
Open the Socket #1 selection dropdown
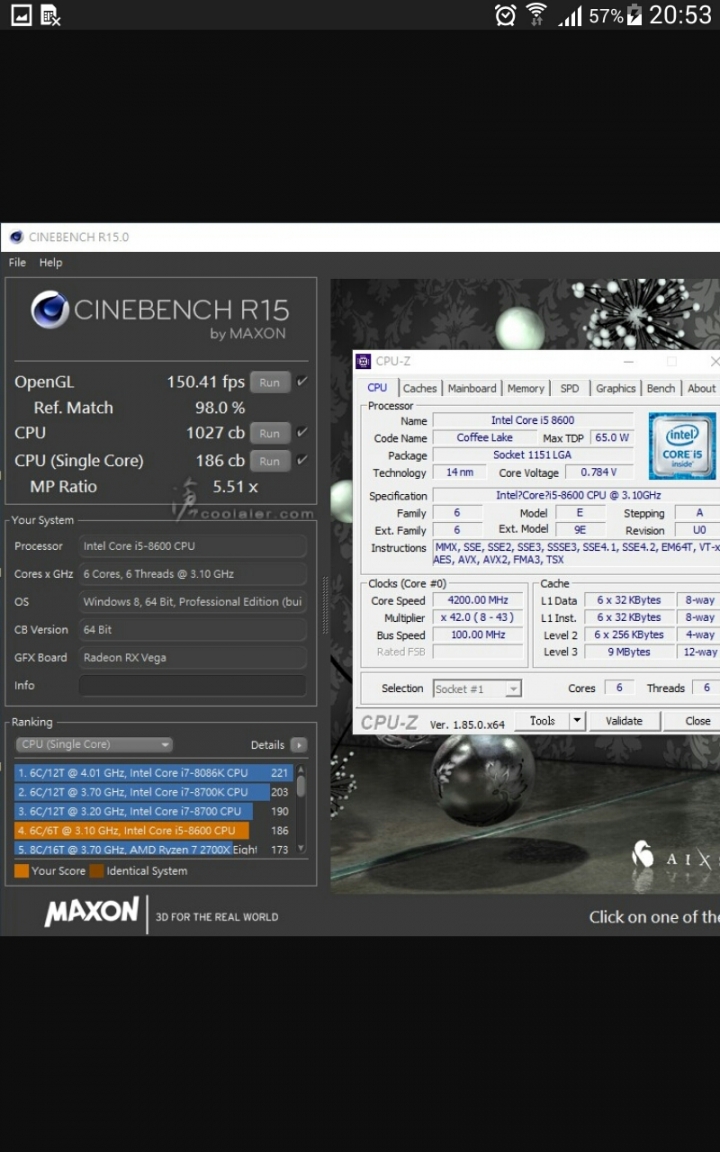(x=477, y=689)
